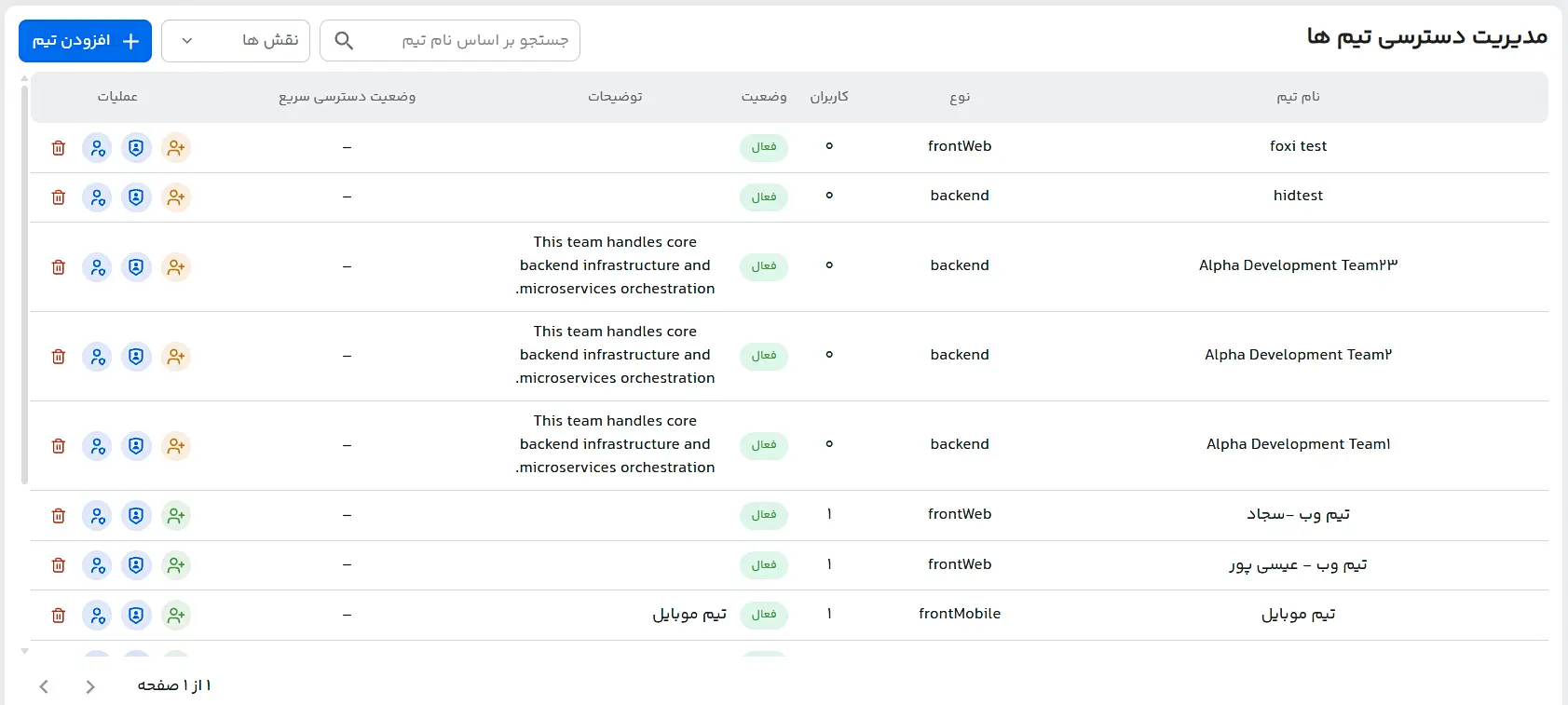Add a user to foxi test team

click(176, 148)
